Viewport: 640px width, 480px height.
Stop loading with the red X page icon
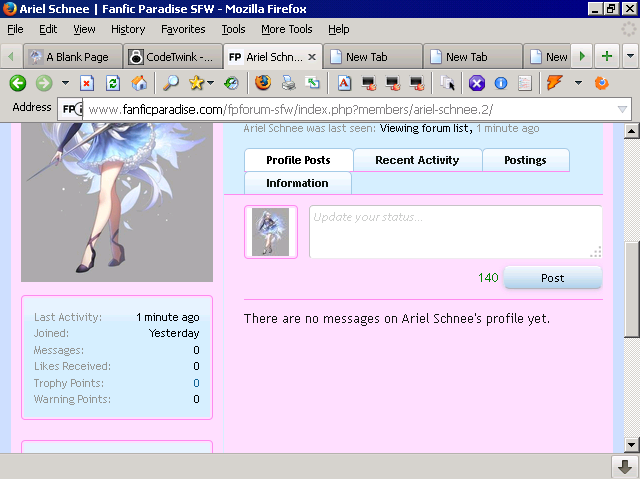pyautogui.click(x=87, y=83)
